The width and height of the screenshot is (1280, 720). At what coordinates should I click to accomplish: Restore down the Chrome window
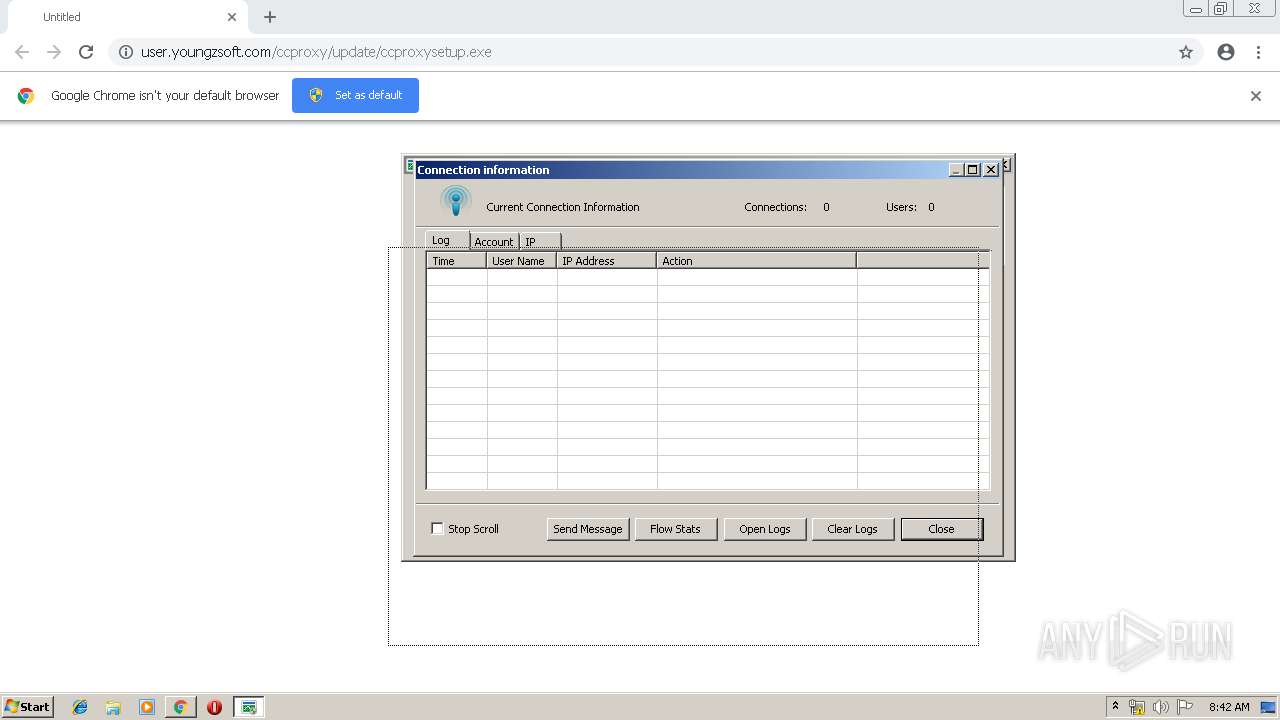[x=1221, y=9]
